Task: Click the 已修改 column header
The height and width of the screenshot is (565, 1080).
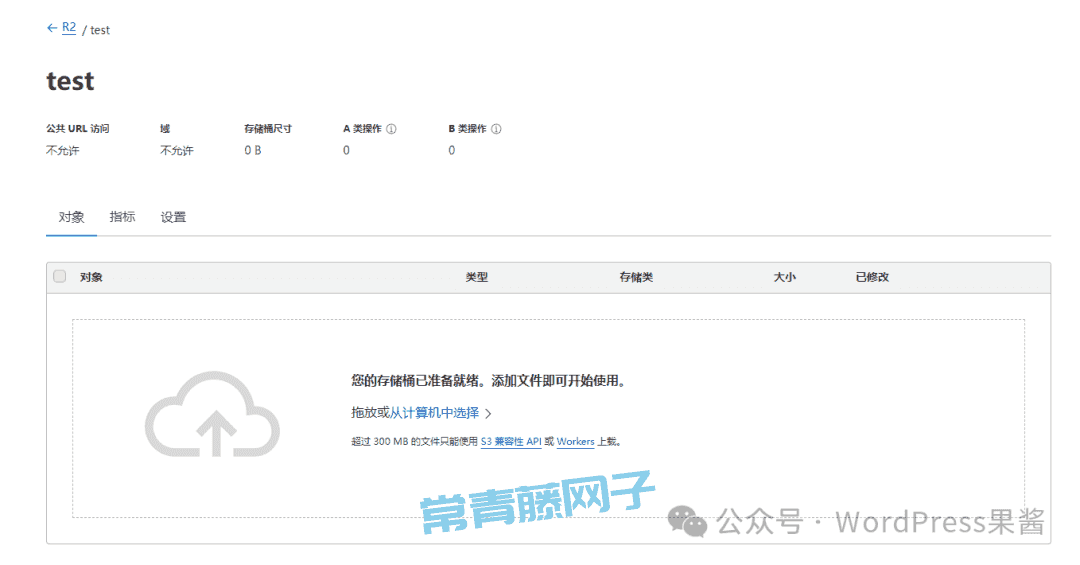Action: click(872, 277)
